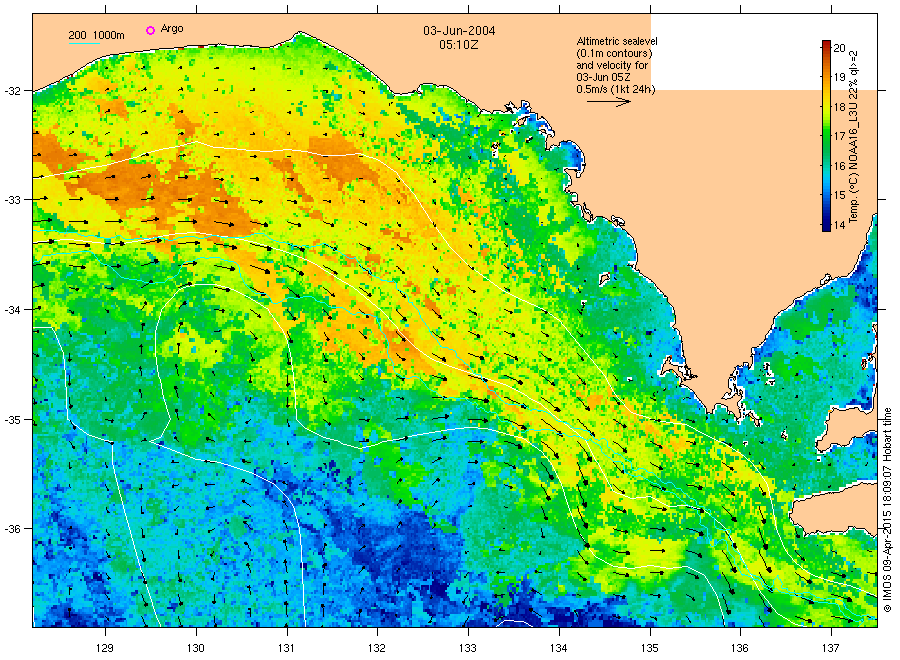Click longitude label 130

pyautogui.click(x=196, y=648)
